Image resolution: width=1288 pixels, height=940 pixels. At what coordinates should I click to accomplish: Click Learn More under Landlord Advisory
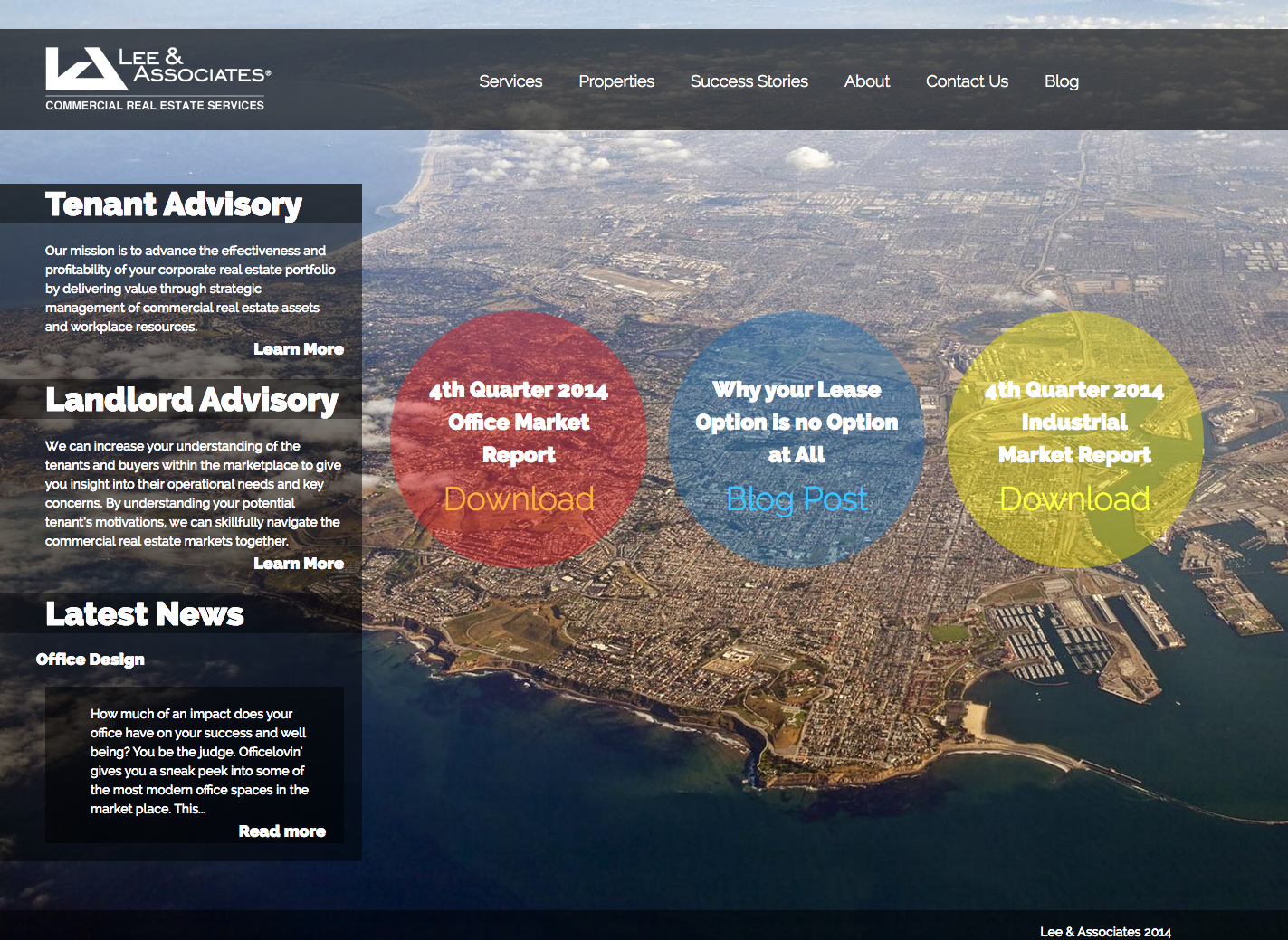point(298,564)
